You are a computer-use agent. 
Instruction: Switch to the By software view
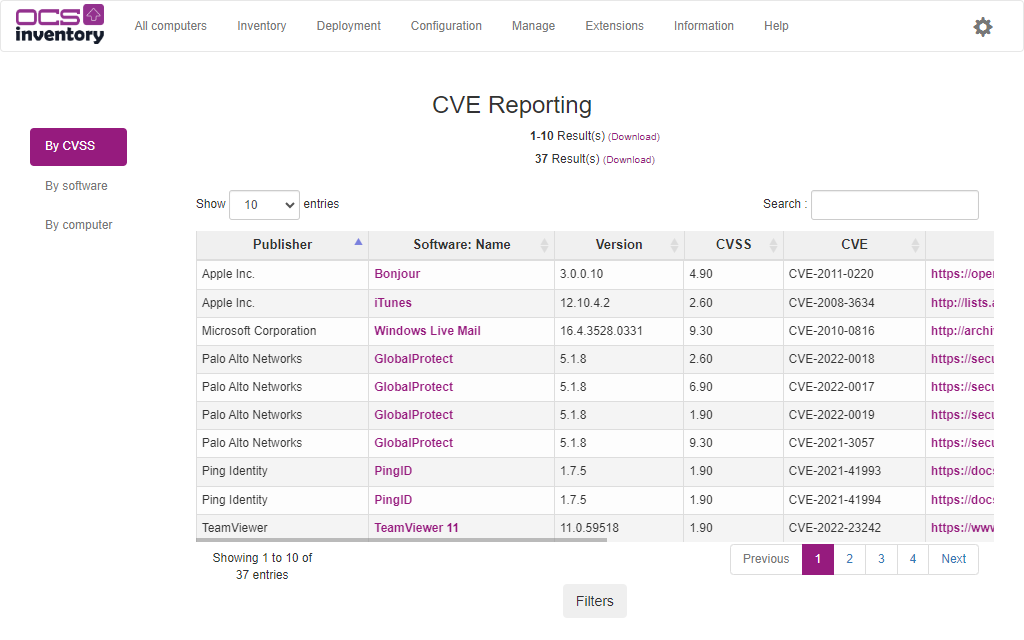[75, 185]
